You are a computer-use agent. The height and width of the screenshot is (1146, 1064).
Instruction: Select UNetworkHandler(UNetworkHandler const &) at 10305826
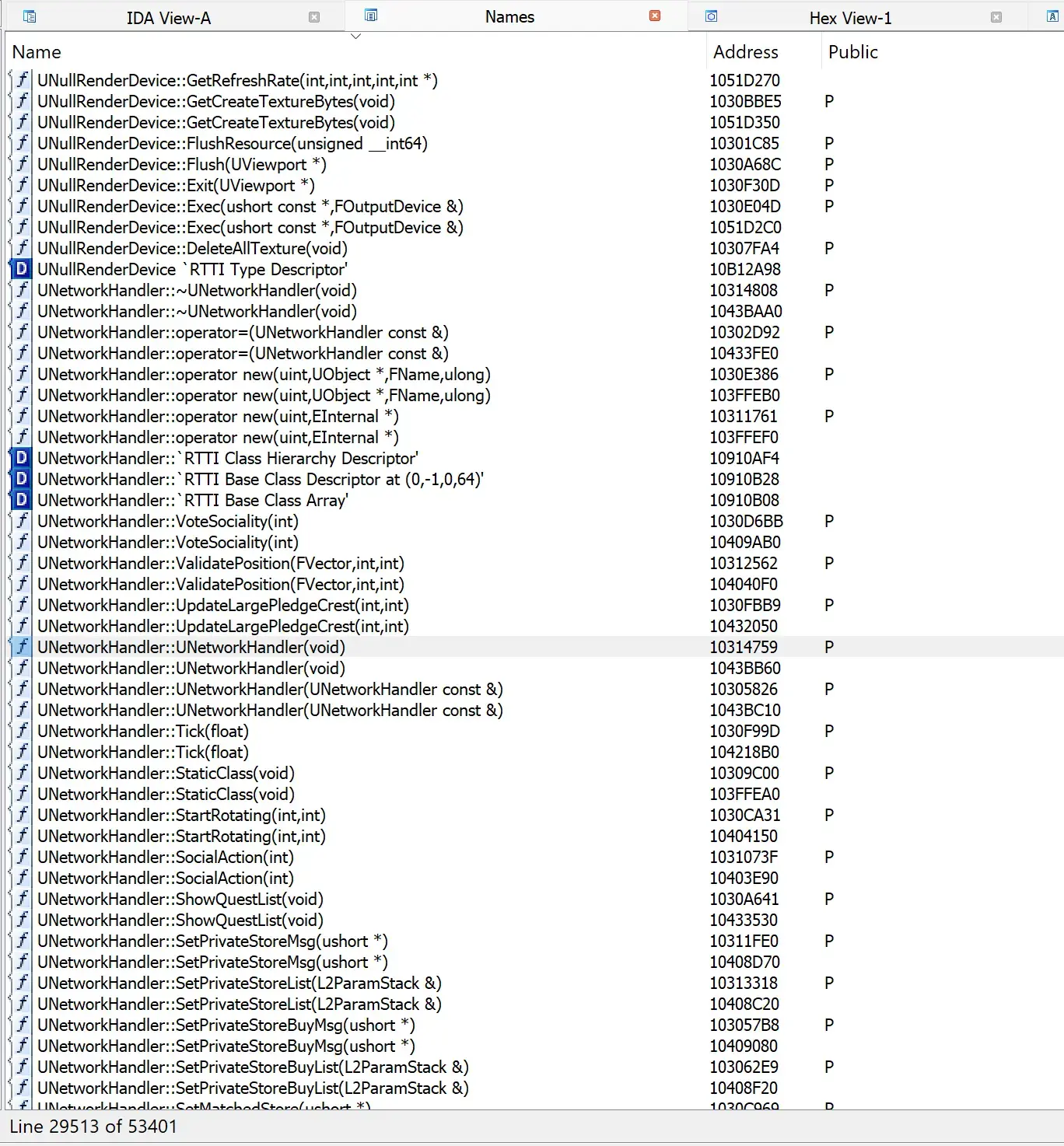point(270,689)
